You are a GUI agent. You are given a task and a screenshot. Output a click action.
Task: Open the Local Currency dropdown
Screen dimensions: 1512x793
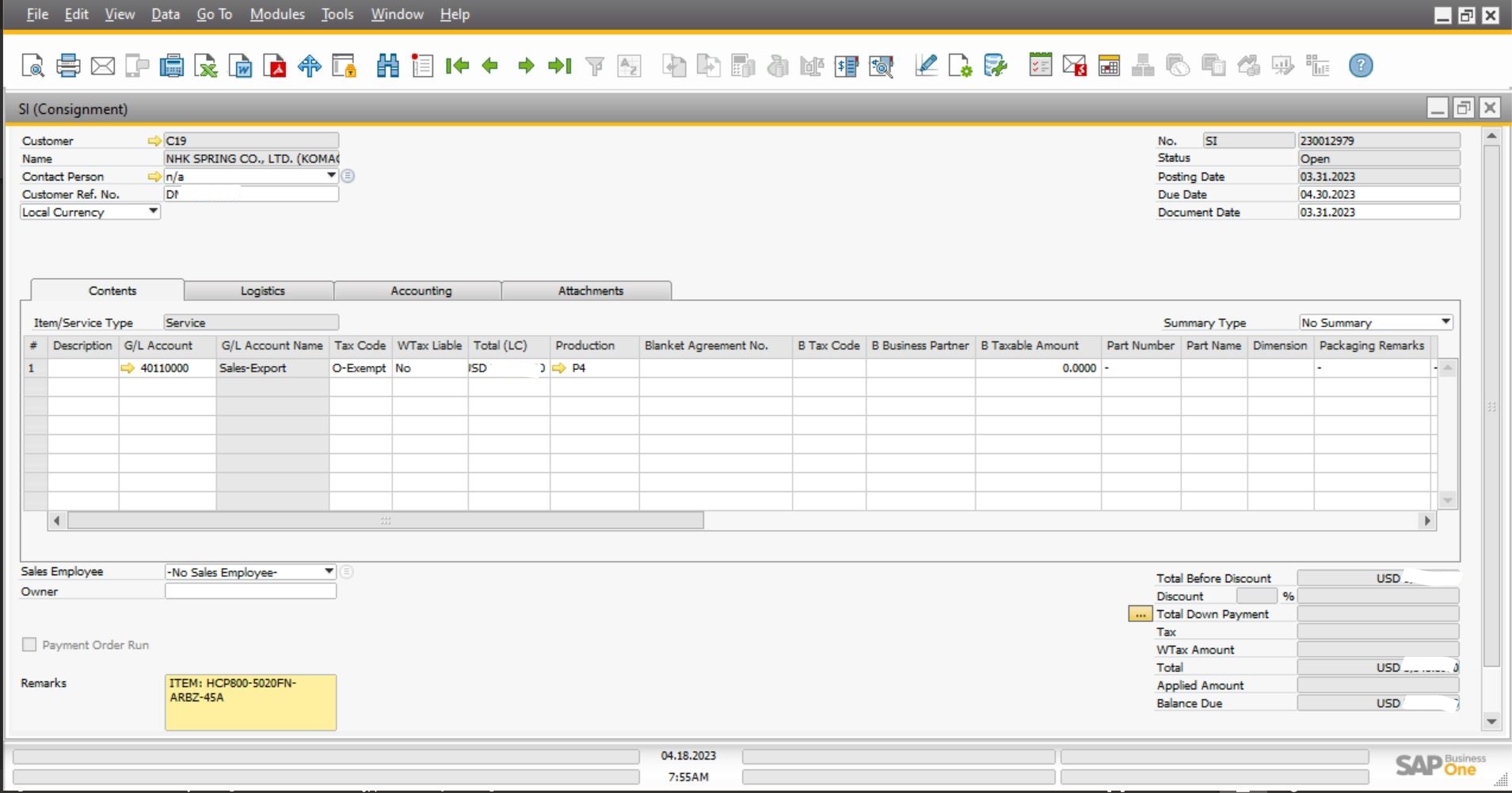[154, 212]
